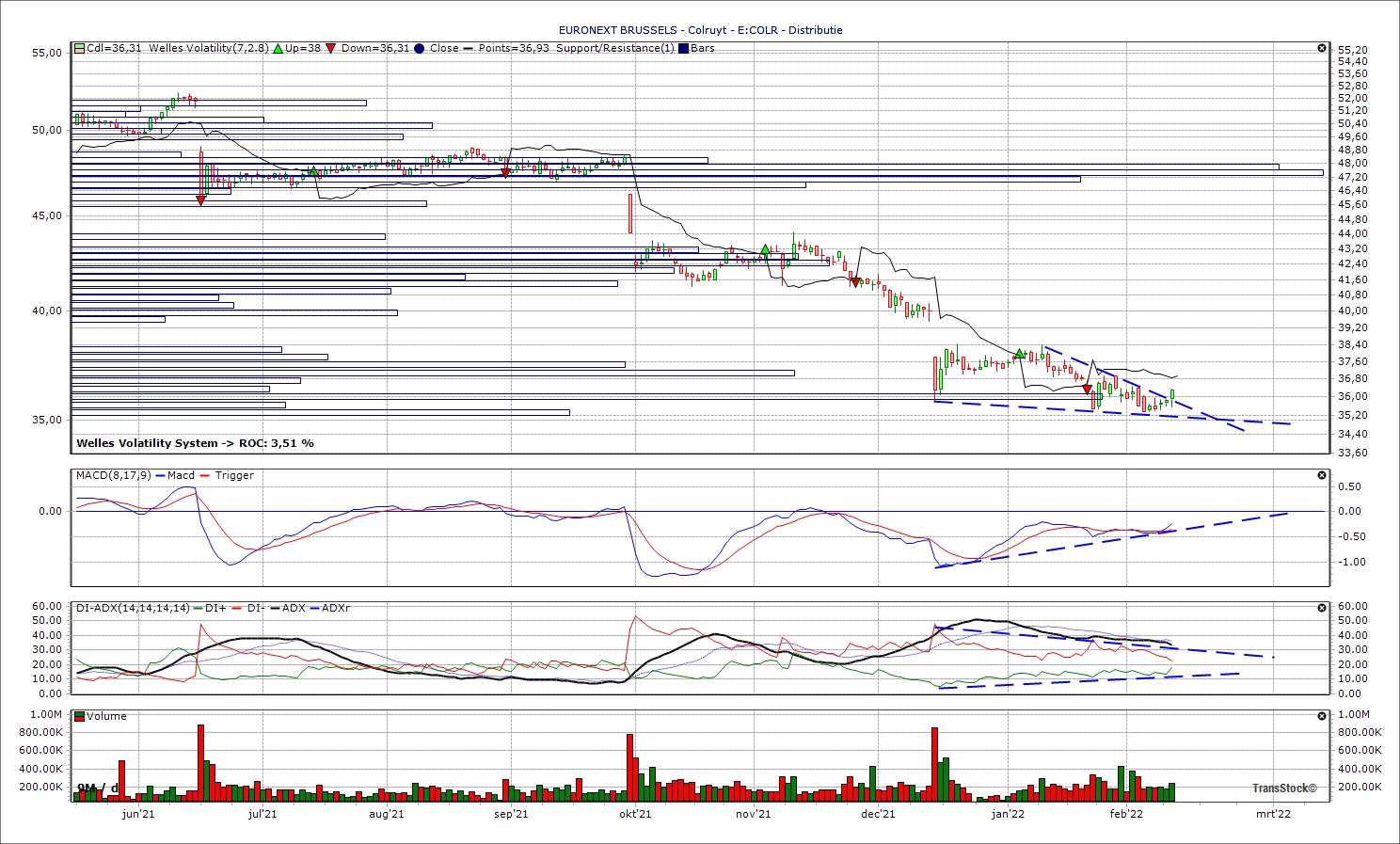Select the red Down signal near September 2021
This screenshot has height=844, width=1400.
[x=506, y=173]
